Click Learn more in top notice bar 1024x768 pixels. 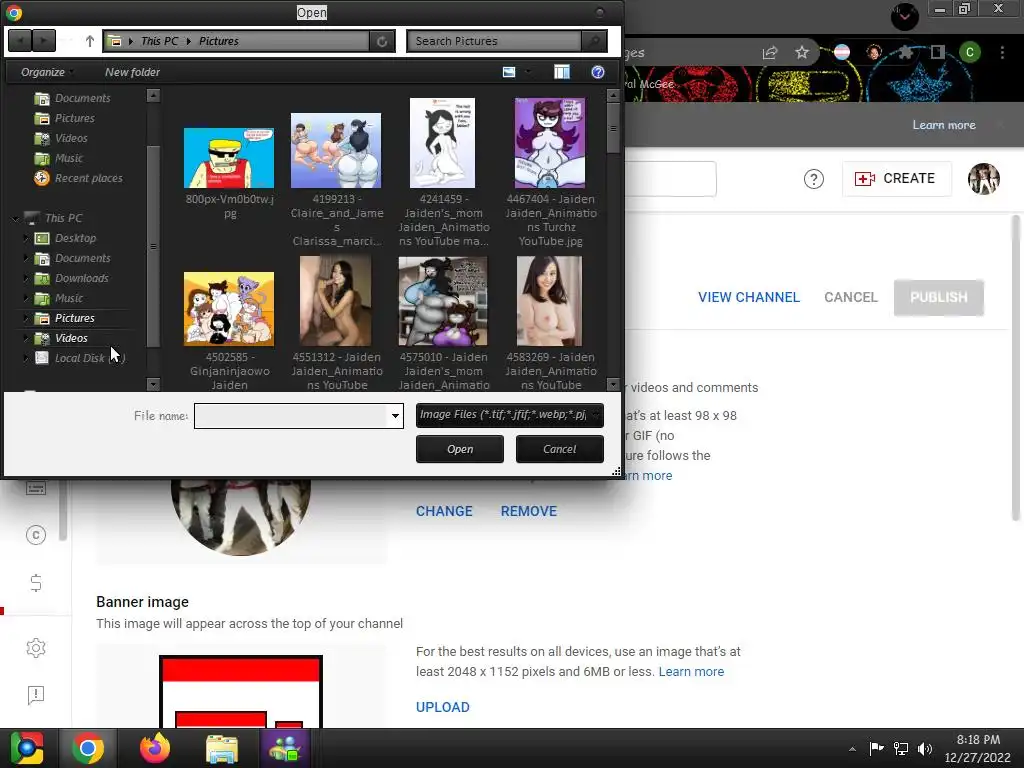click(944, 125)
